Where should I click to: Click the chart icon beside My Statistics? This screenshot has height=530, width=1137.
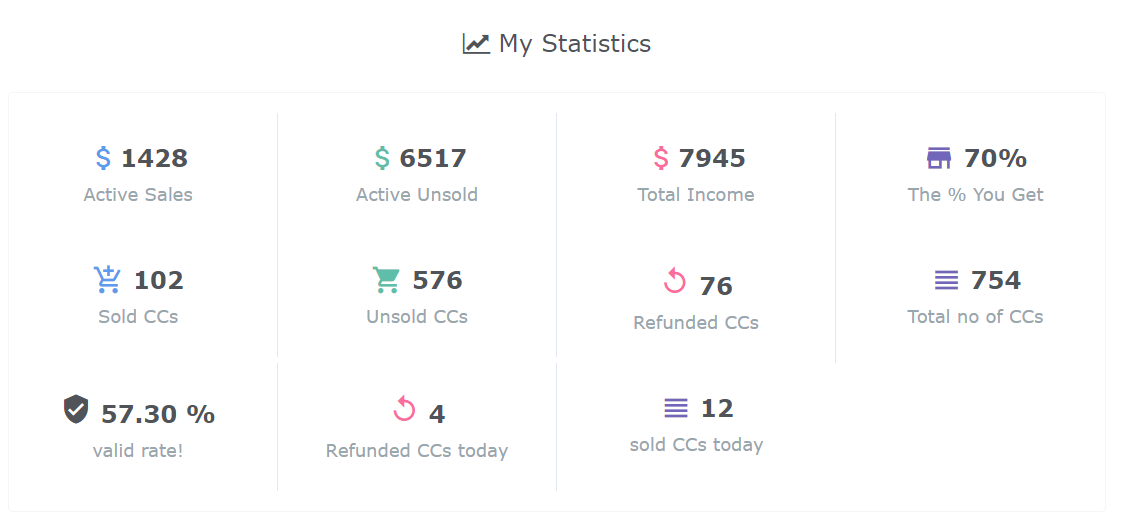coord(476,44)
